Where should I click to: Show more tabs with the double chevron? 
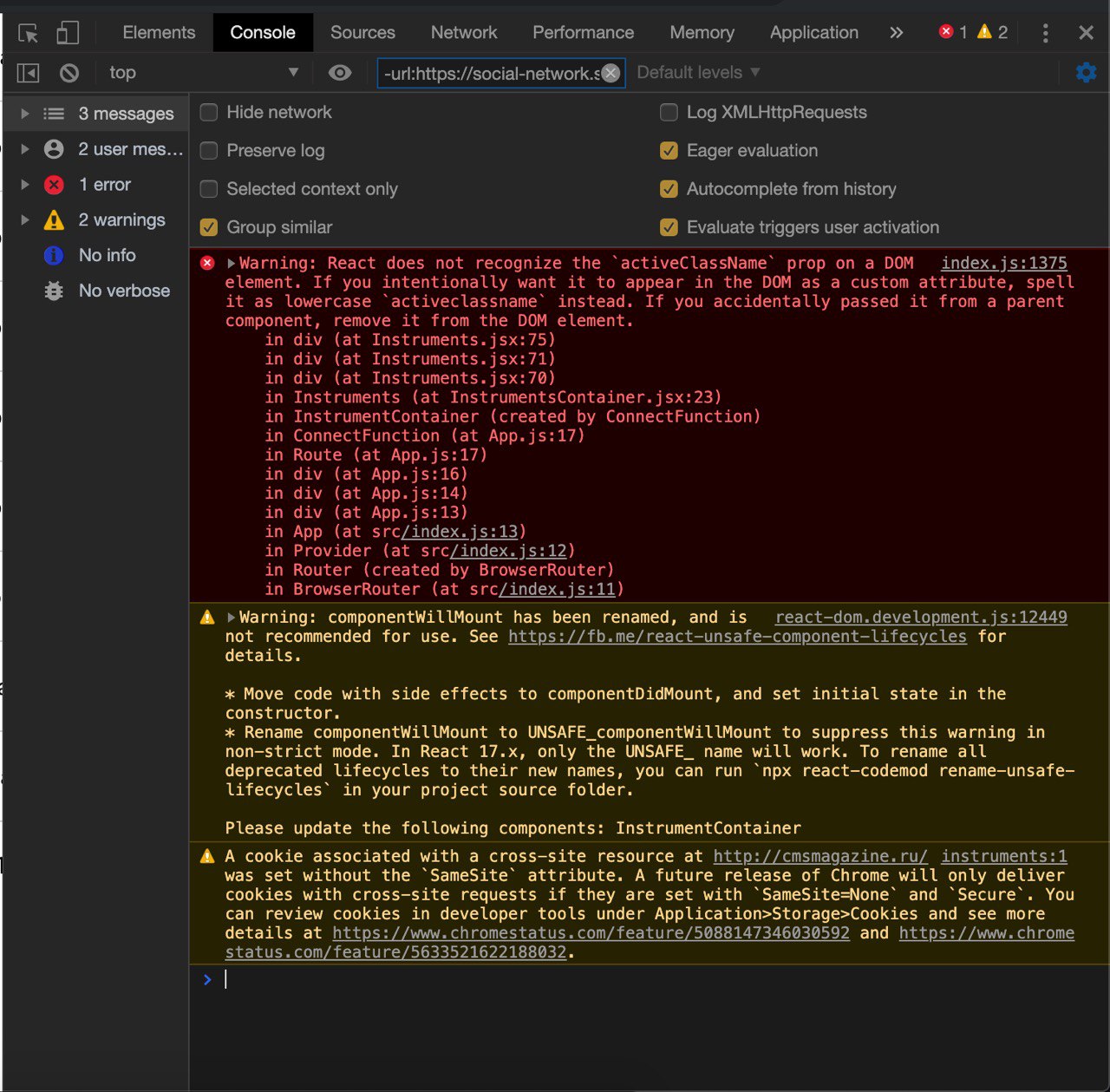pos(896,33)
